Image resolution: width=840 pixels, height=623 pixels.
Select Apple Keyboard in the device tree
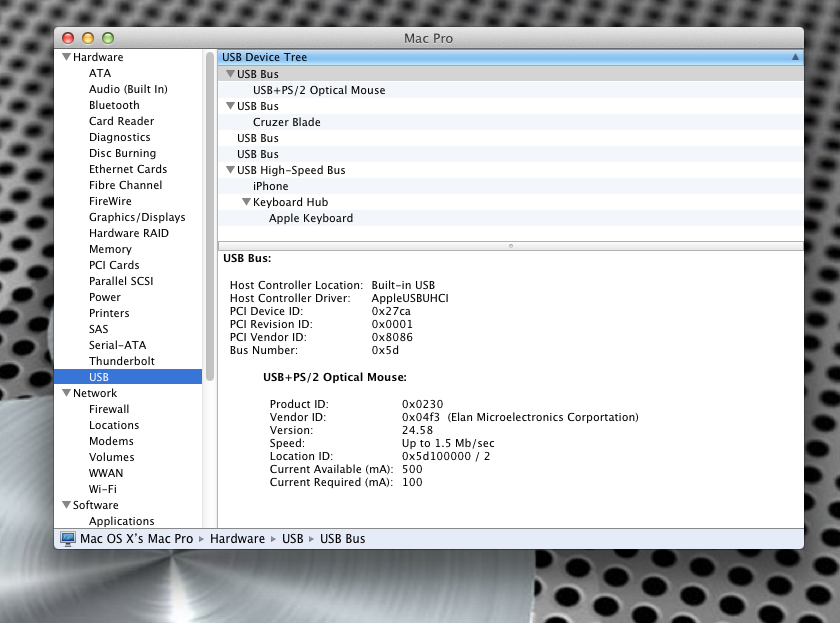(311, 218)
